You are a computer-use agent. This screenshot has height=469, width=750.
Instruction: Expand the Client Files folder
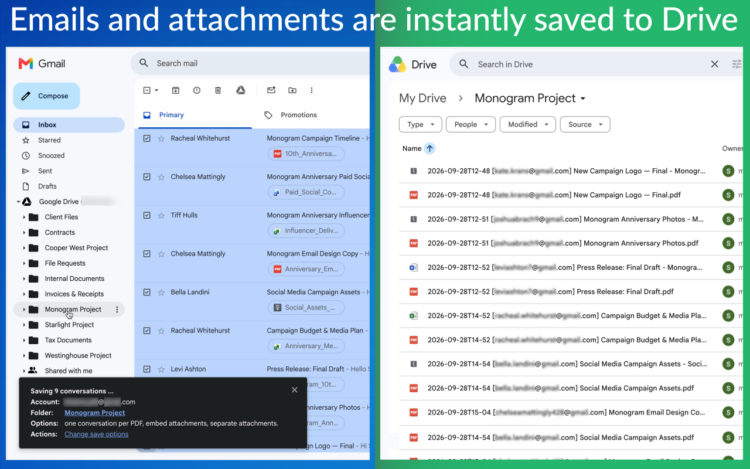pos(24,217)
